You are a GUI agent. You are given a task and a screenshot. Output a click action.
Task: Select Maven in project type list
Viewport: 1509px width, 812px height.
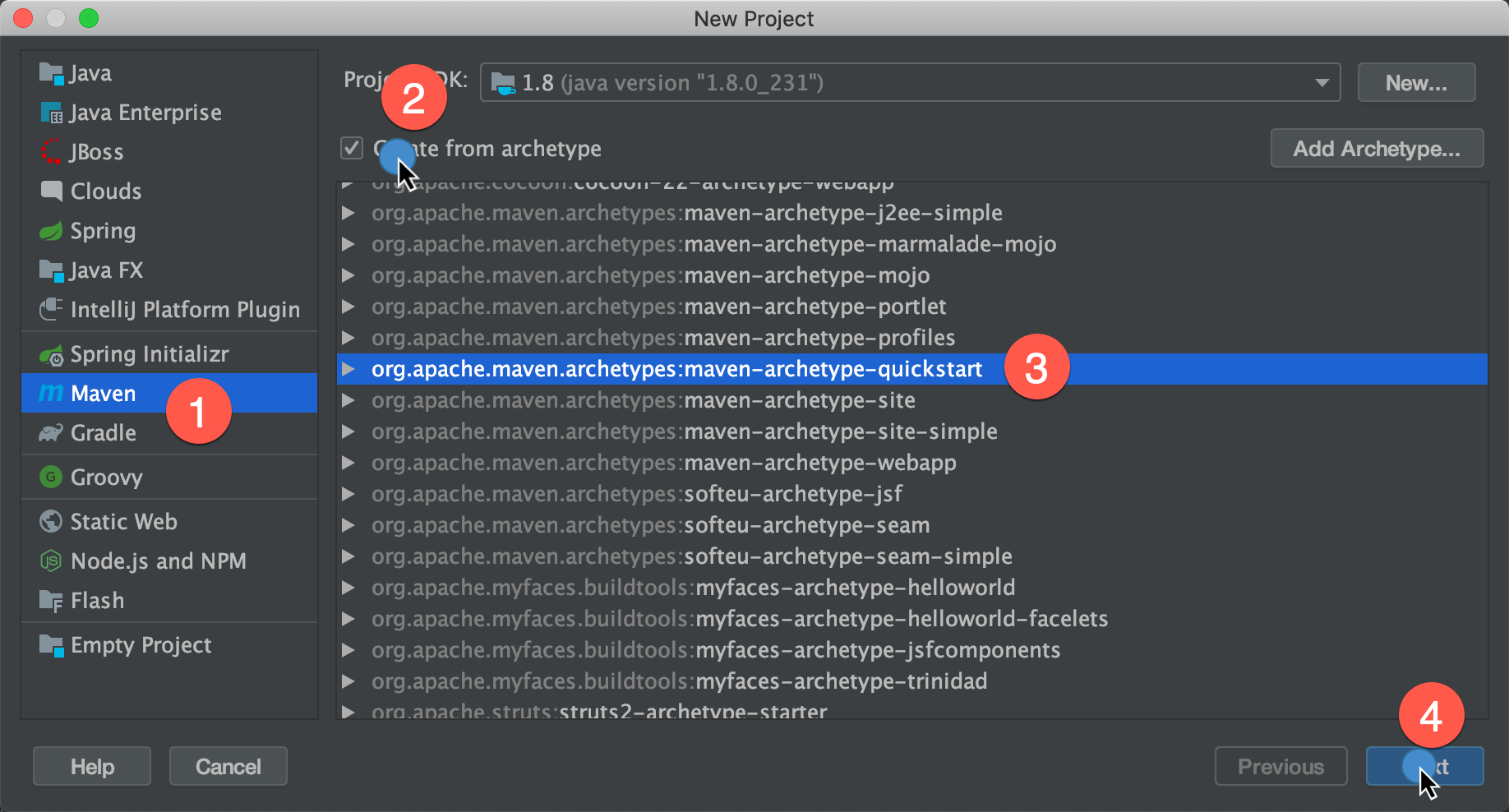pos(169,394)
